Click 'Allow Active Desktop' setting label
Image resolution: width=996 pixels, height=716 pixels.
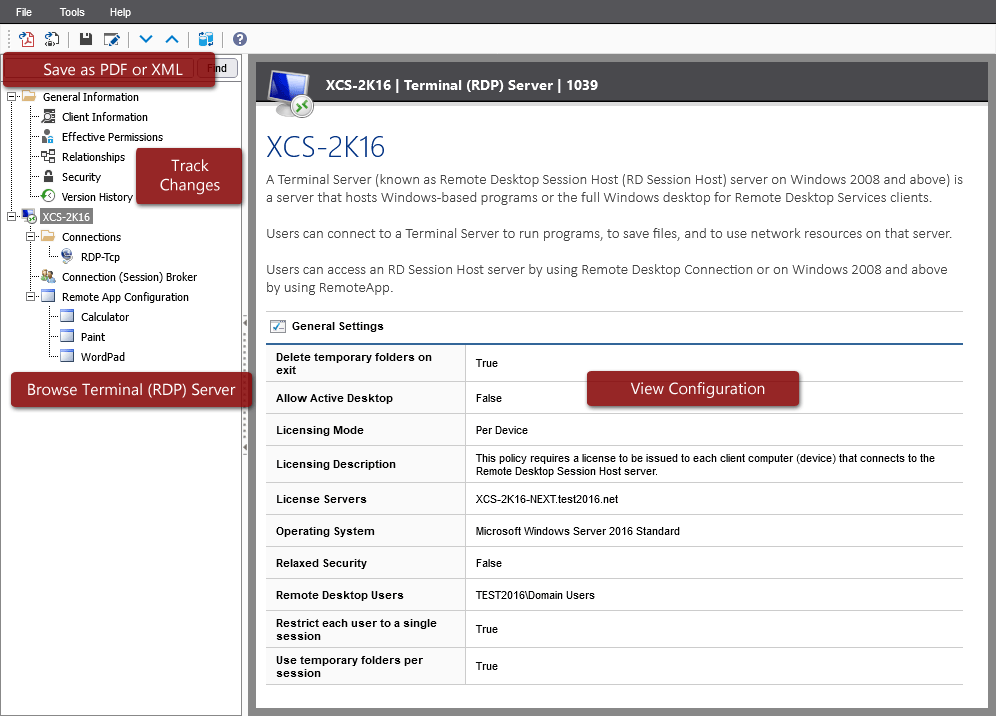(x=334, y=398)
